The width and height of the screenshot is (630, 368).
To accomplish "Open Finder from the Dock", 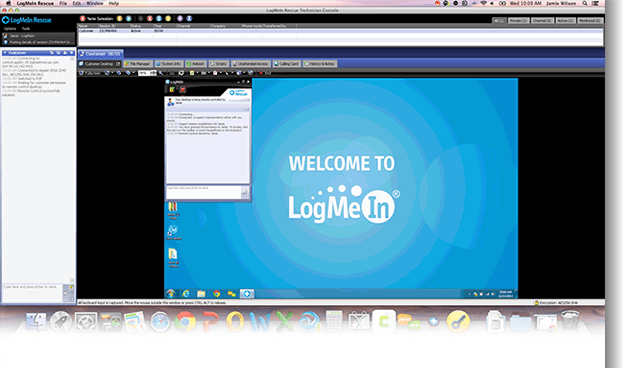I will tap(36, 322).
